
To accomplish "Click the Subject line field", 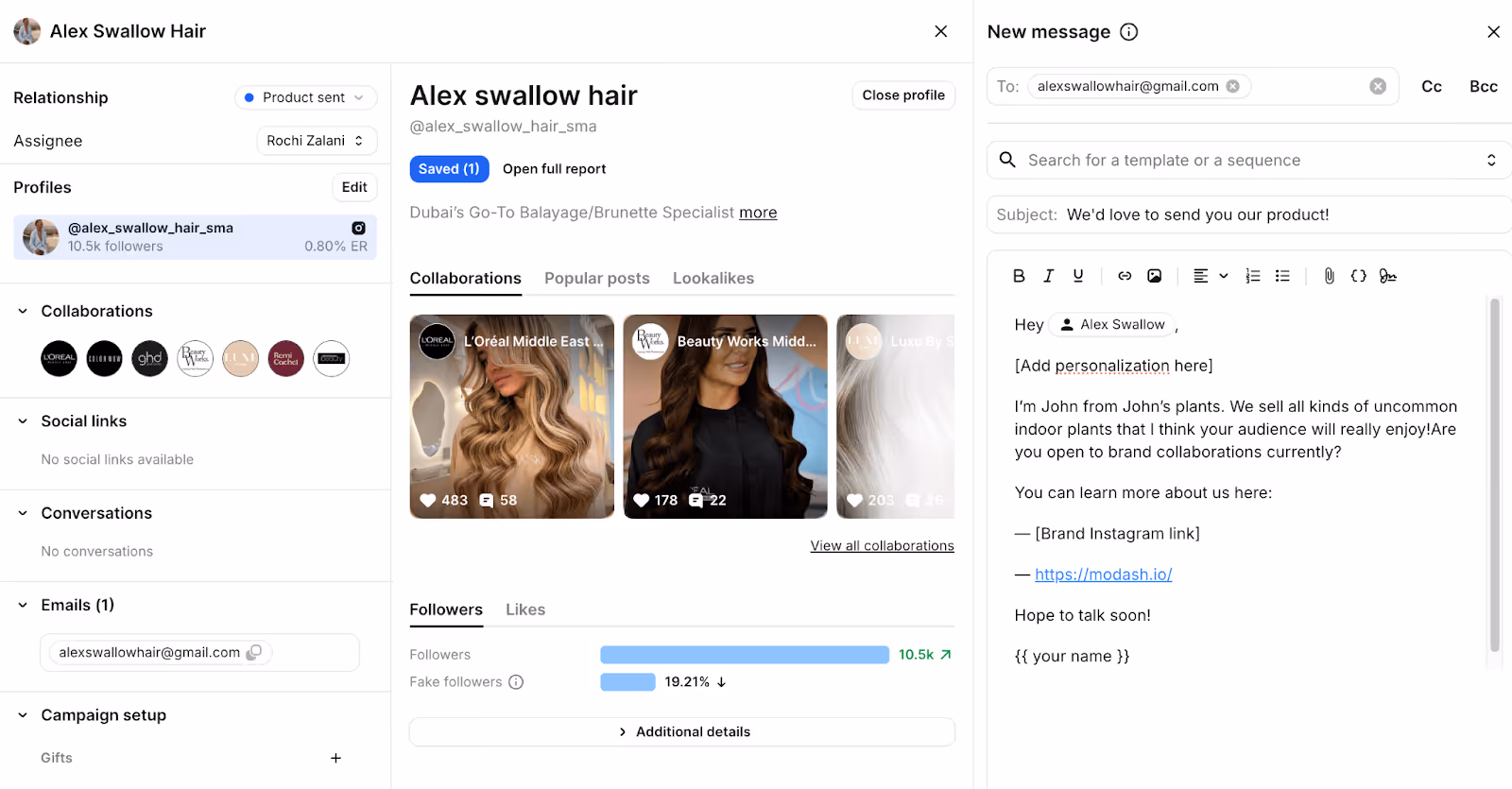I will (1249, 214).
